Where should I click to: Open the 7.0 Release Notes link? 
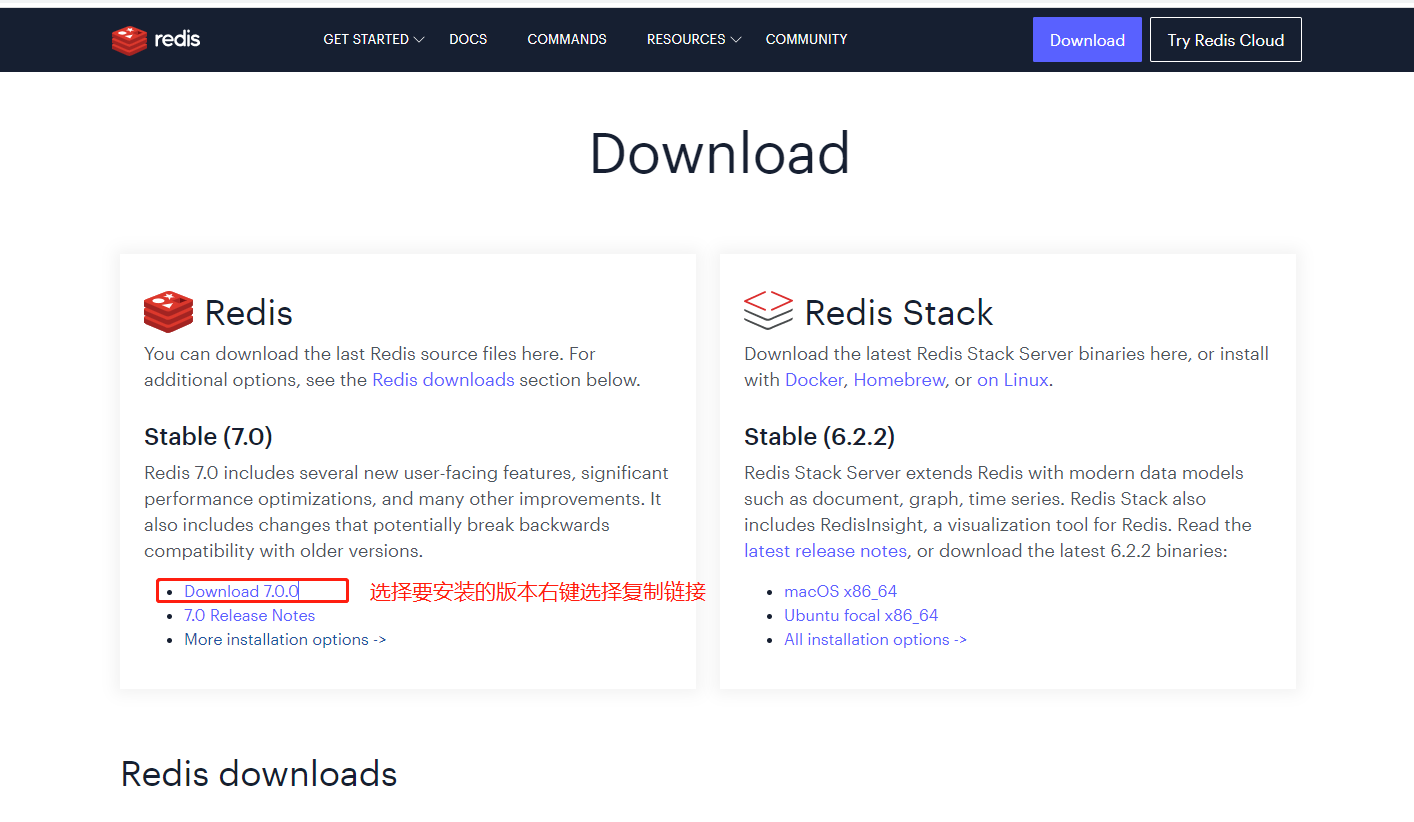coord(249,616)
